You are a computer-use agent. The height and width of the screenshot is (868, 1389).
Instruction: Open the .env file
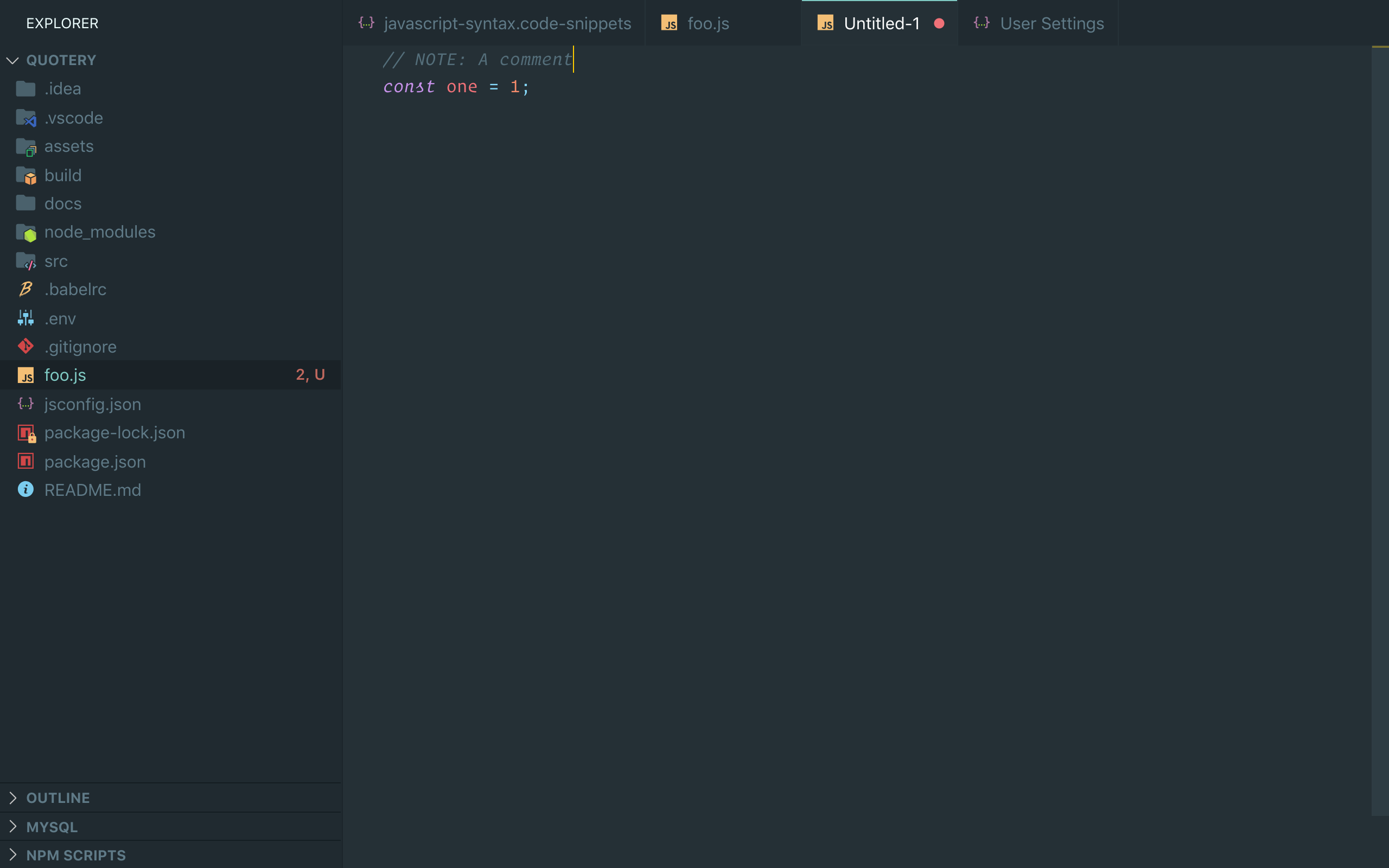pos(170,318)
